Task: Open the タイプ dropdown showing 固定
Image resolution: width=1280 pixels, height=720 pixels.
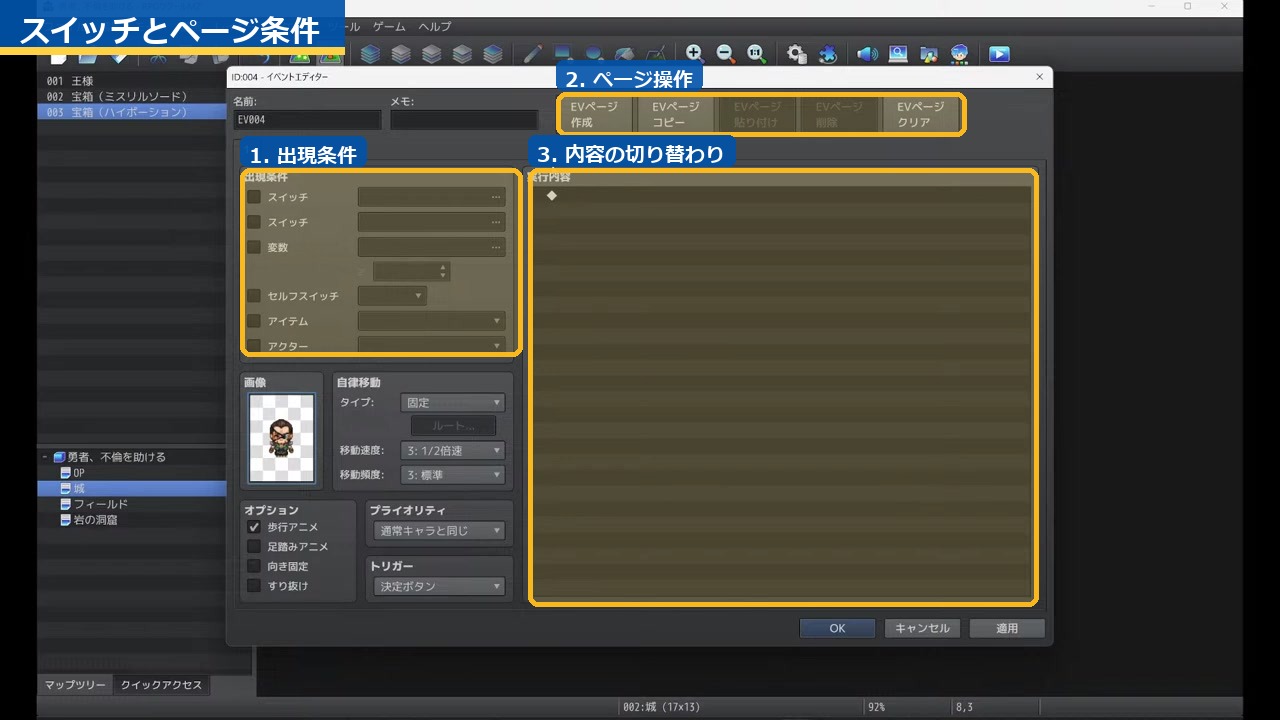Action: point(452,403)
